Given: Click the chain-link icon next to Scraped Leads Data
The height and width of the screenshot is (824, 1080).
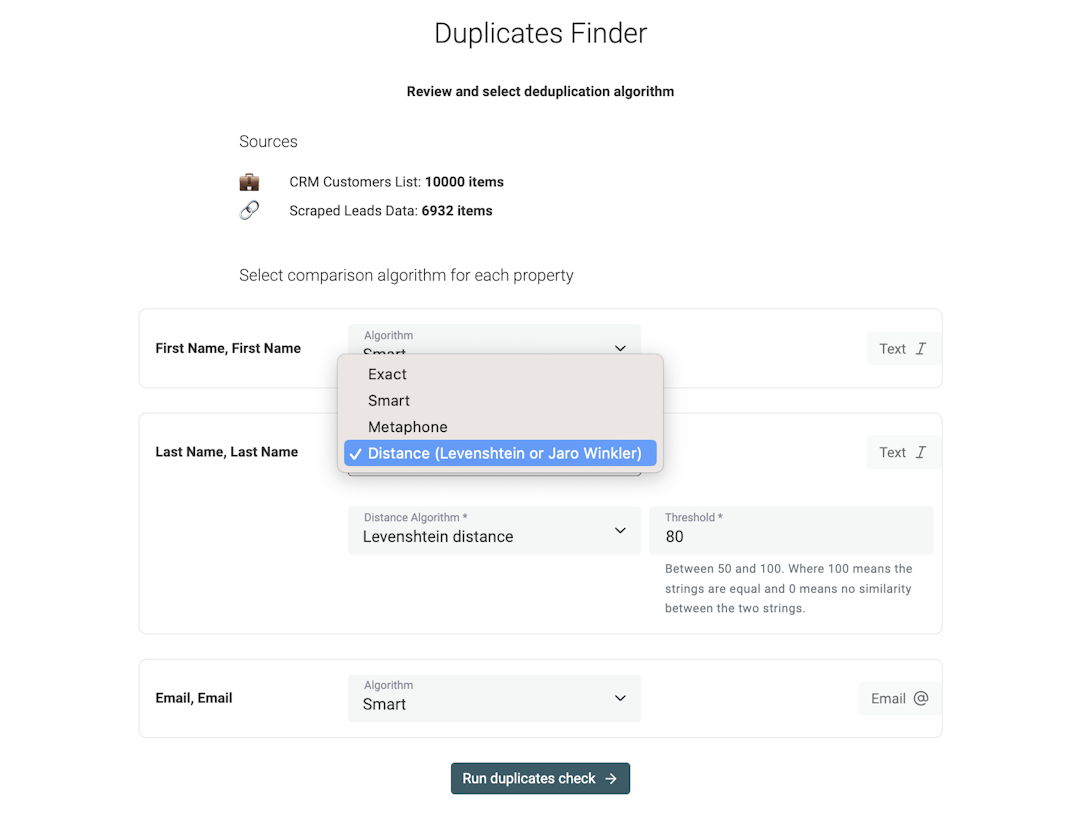Looking at the screenshot, I should click(249, 211).
